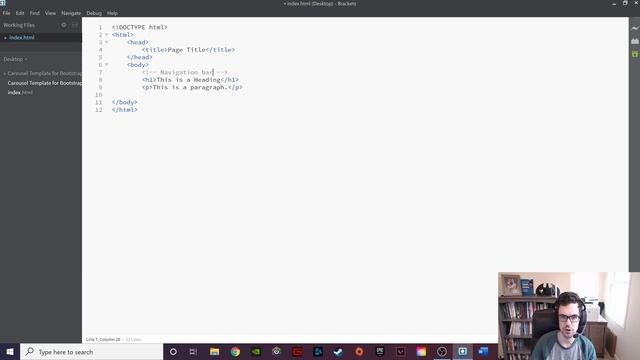Launch File Explorer from taskbar
The width and height of the screenshot is (640, 360).
click(214, 352)
